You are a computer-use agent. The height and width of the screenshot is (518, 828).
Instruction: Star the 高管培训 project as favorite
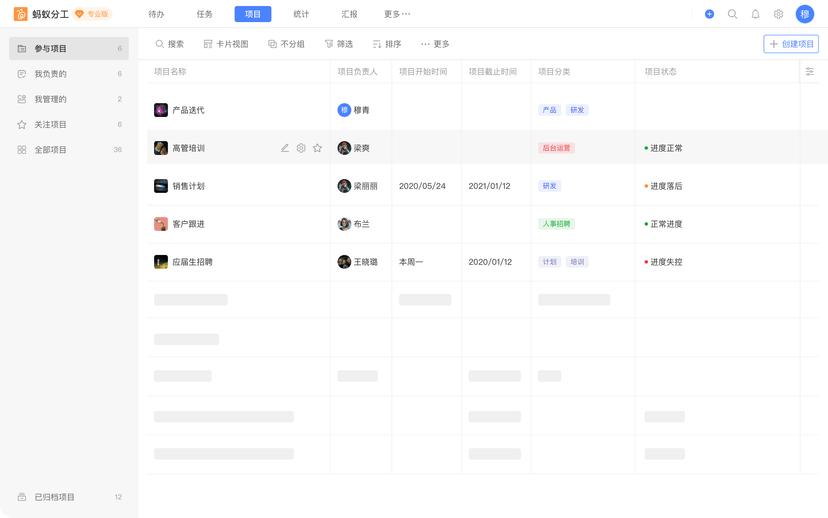[317, 148]
